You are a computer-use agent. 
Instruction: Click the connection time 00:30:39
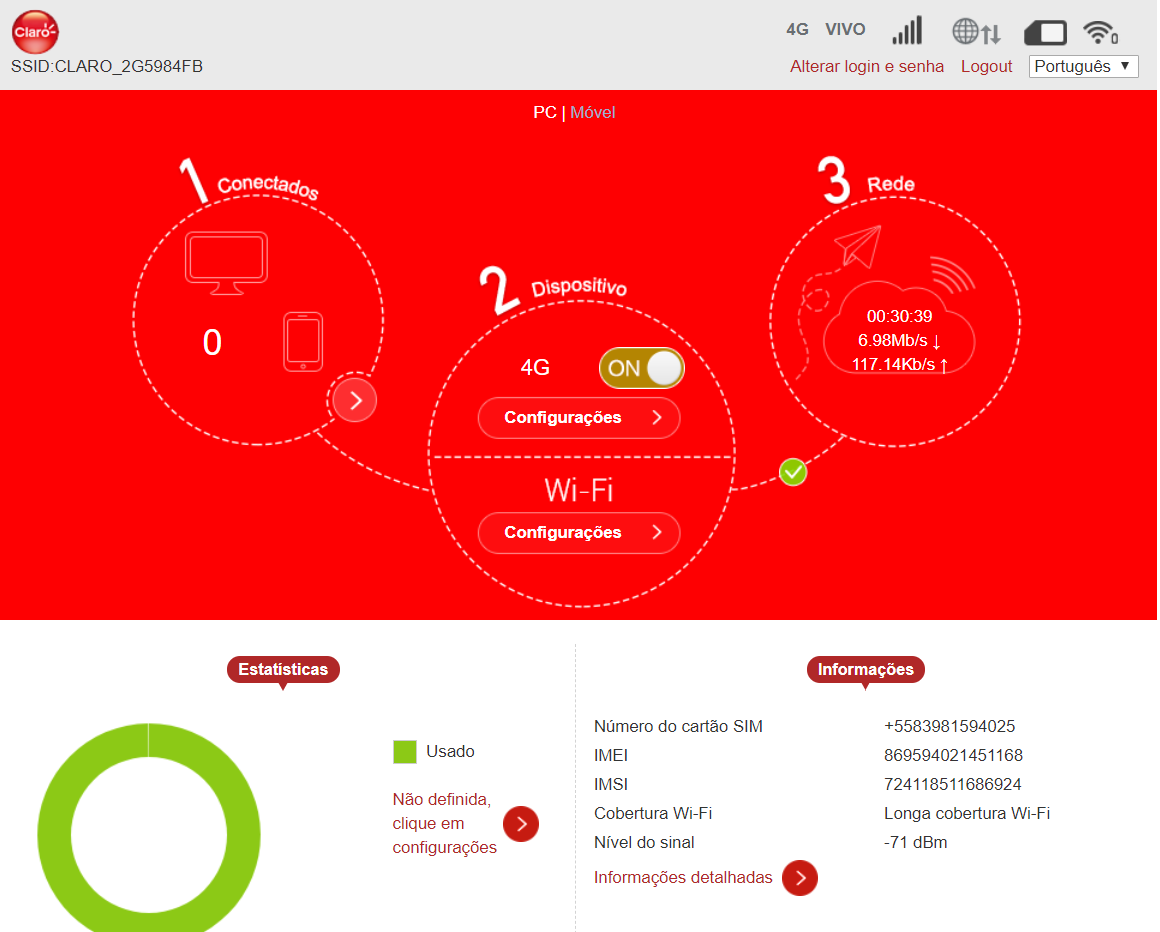(x=900, y=317)
